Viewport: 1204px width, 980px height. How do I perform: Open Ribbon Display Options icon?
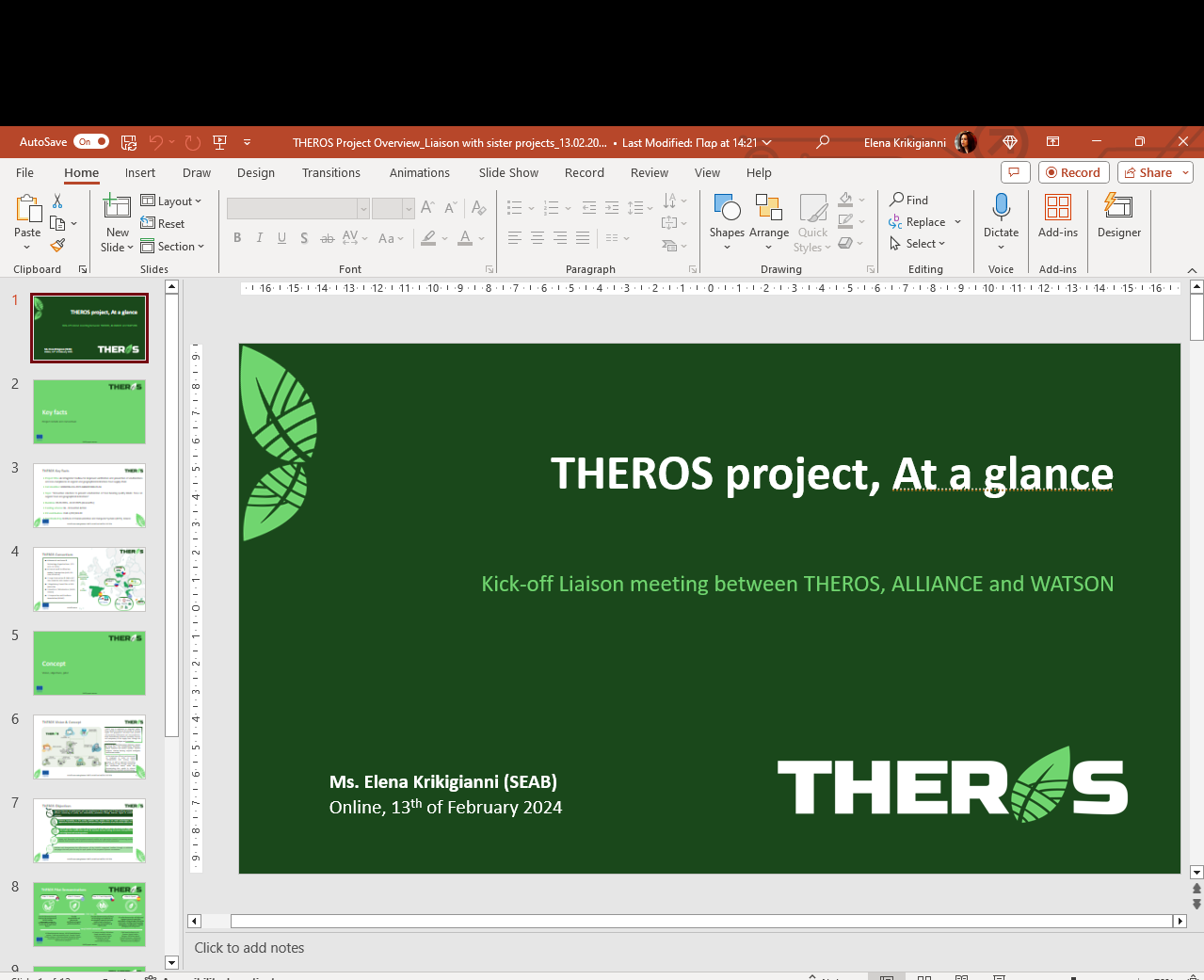click(1053, 142)
